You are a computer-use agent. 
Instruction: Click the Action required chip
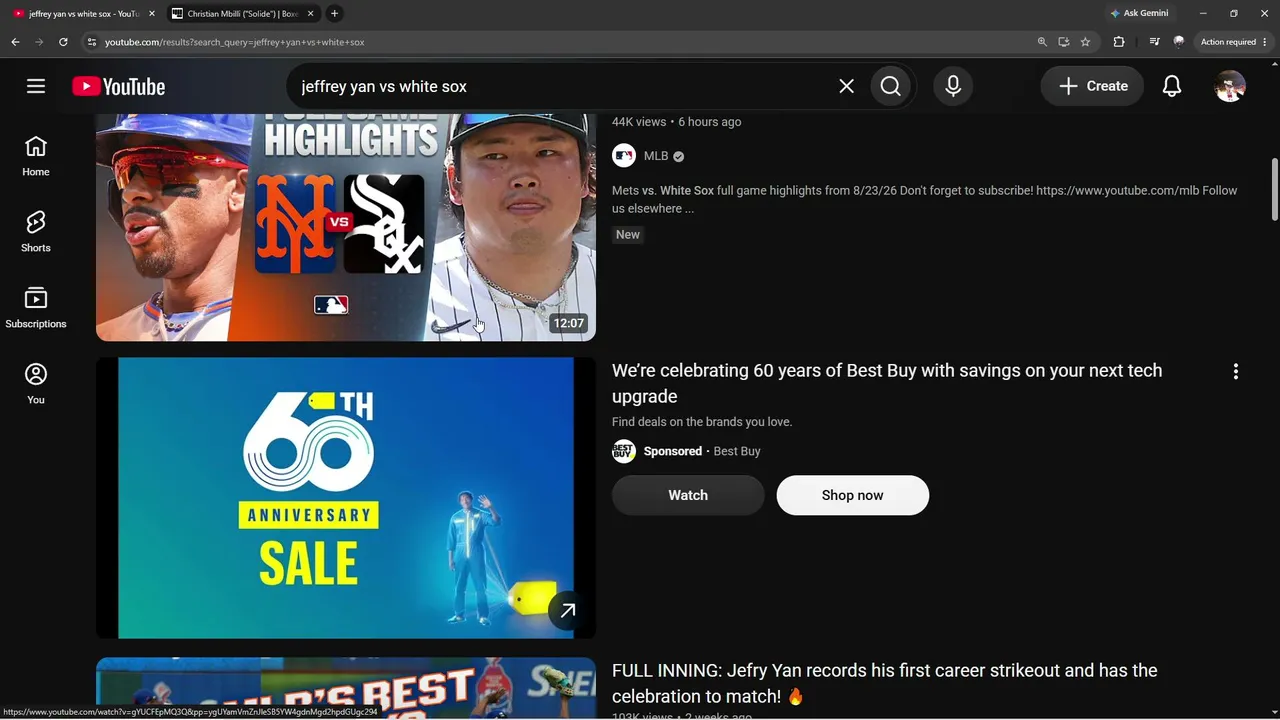point(1234,42)
